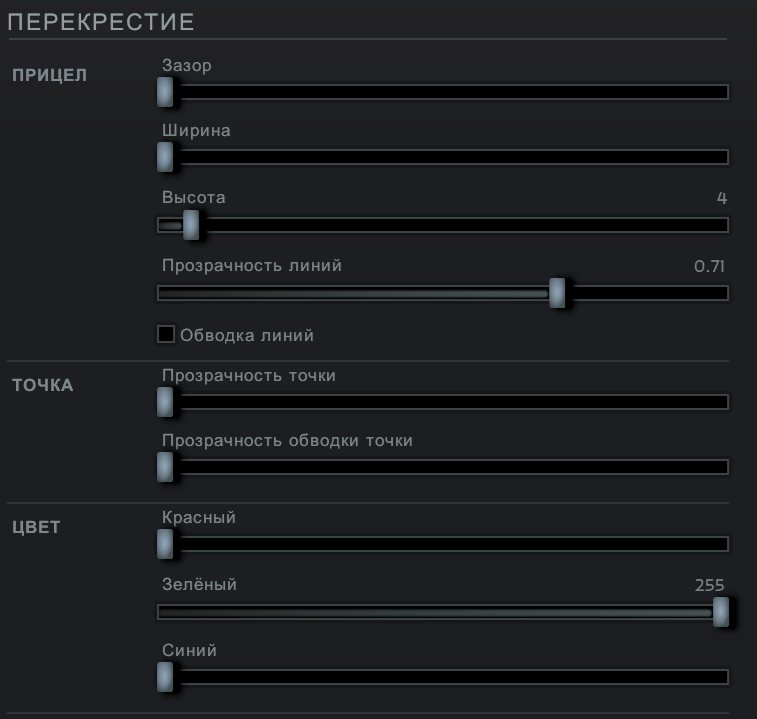Viewport: 757px width, 719px height.
Task: Click the "Обводка линий" checkbox label
Action: 247,336
